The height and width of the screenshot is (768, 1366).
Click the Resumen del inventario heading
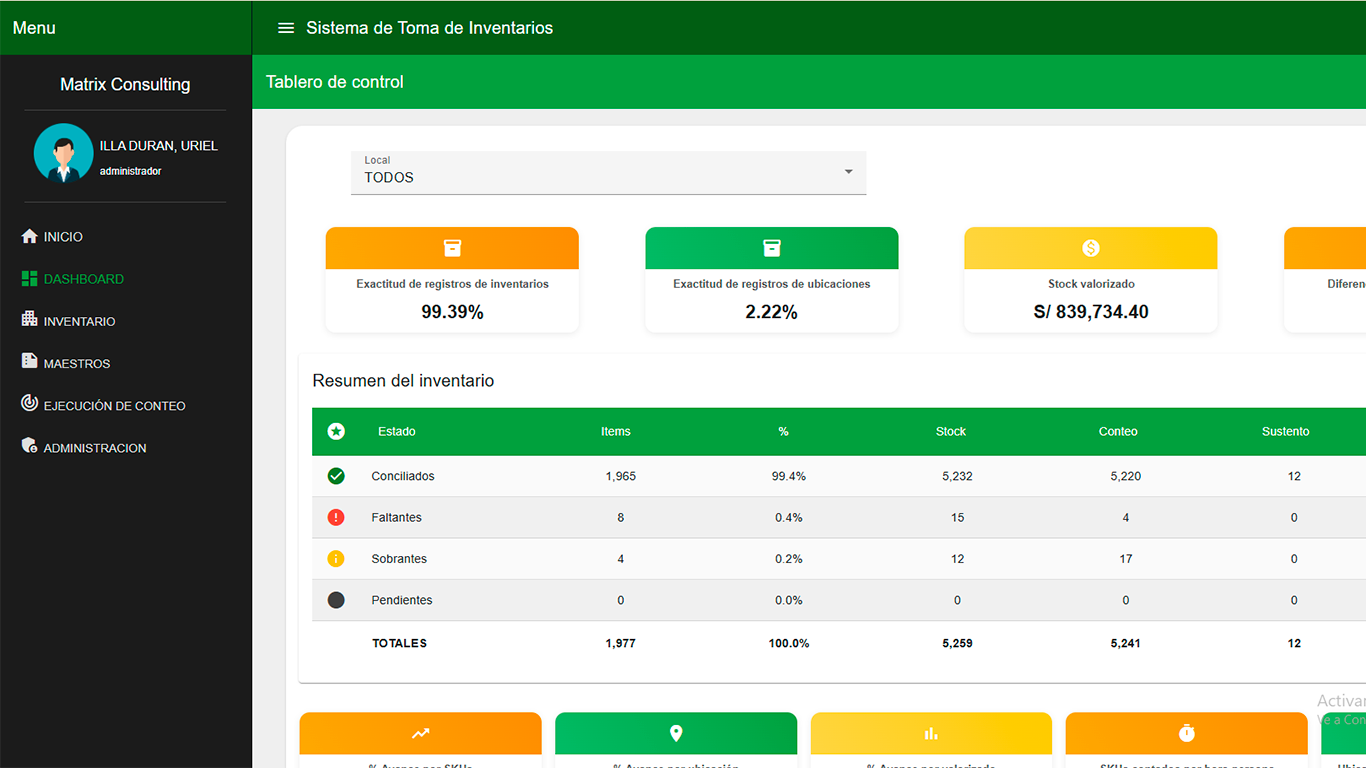pyautogui.click(x=403, y=380)
